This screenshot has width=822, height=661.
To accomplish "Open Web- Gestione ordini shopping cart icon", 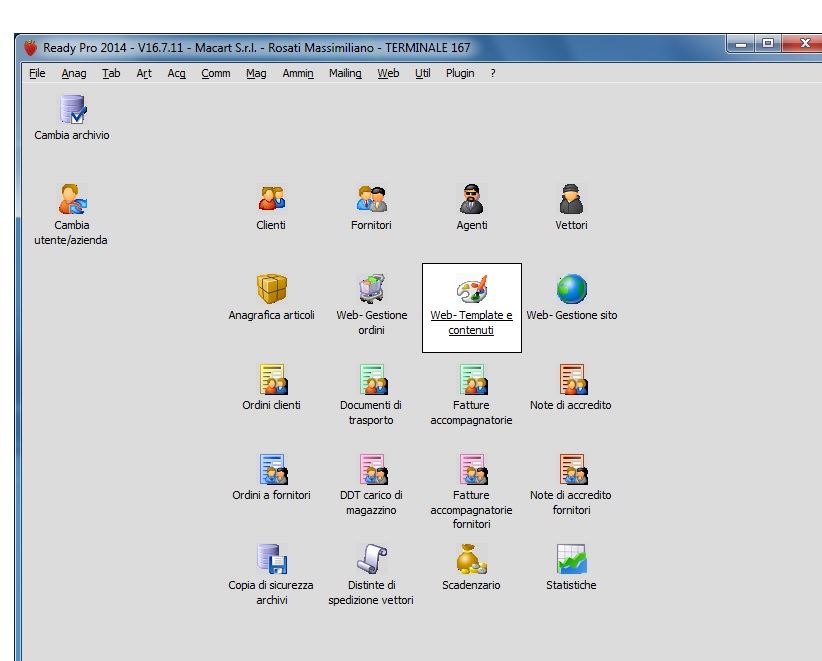I will click(372, 289).
